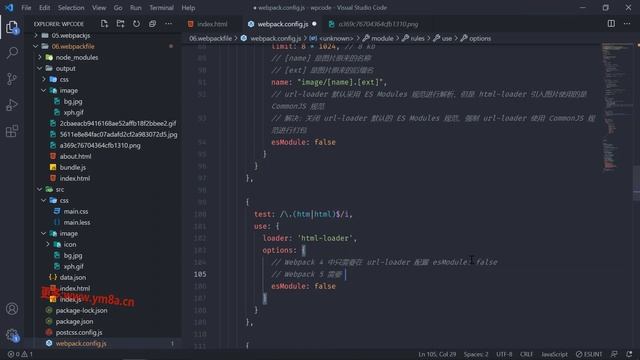Open Run and Debug view

click(12, 105)
